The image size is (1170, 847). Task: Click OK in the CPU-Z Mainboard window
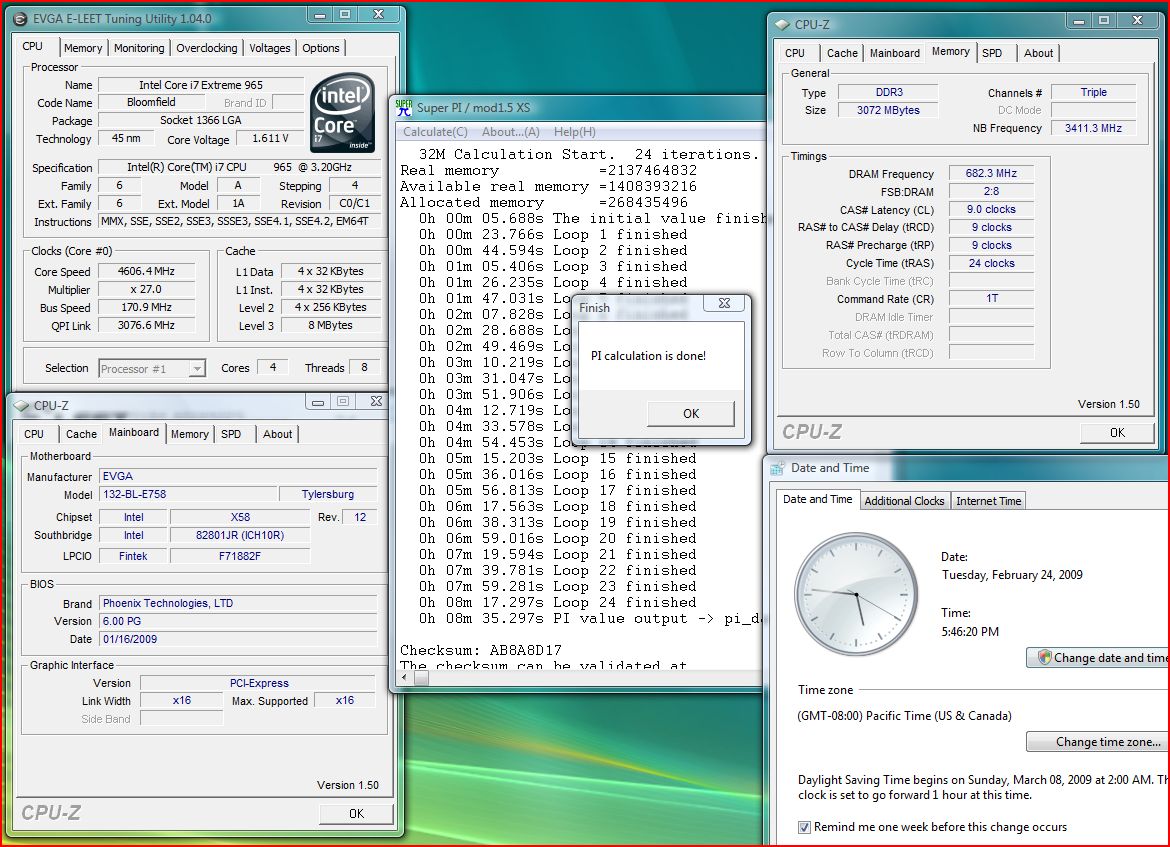(356, 813)
